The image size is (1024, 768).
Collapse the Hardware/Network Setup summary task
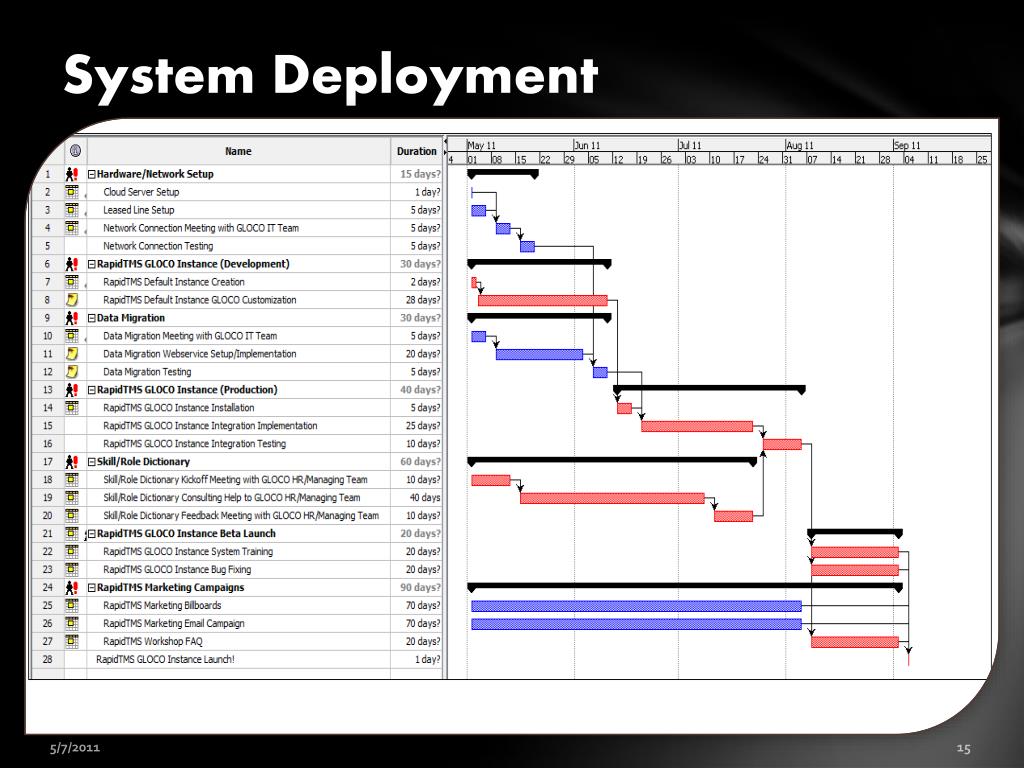(x=92, y=174)
